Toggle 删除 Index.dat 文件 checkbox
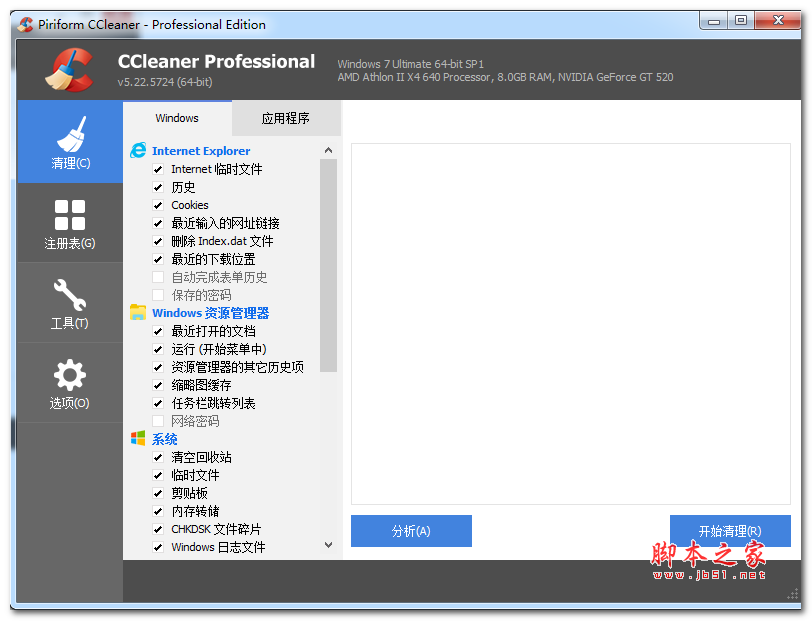Image resolution: width=812 pixels, height=621 pixels. click(x=158, y=241)
